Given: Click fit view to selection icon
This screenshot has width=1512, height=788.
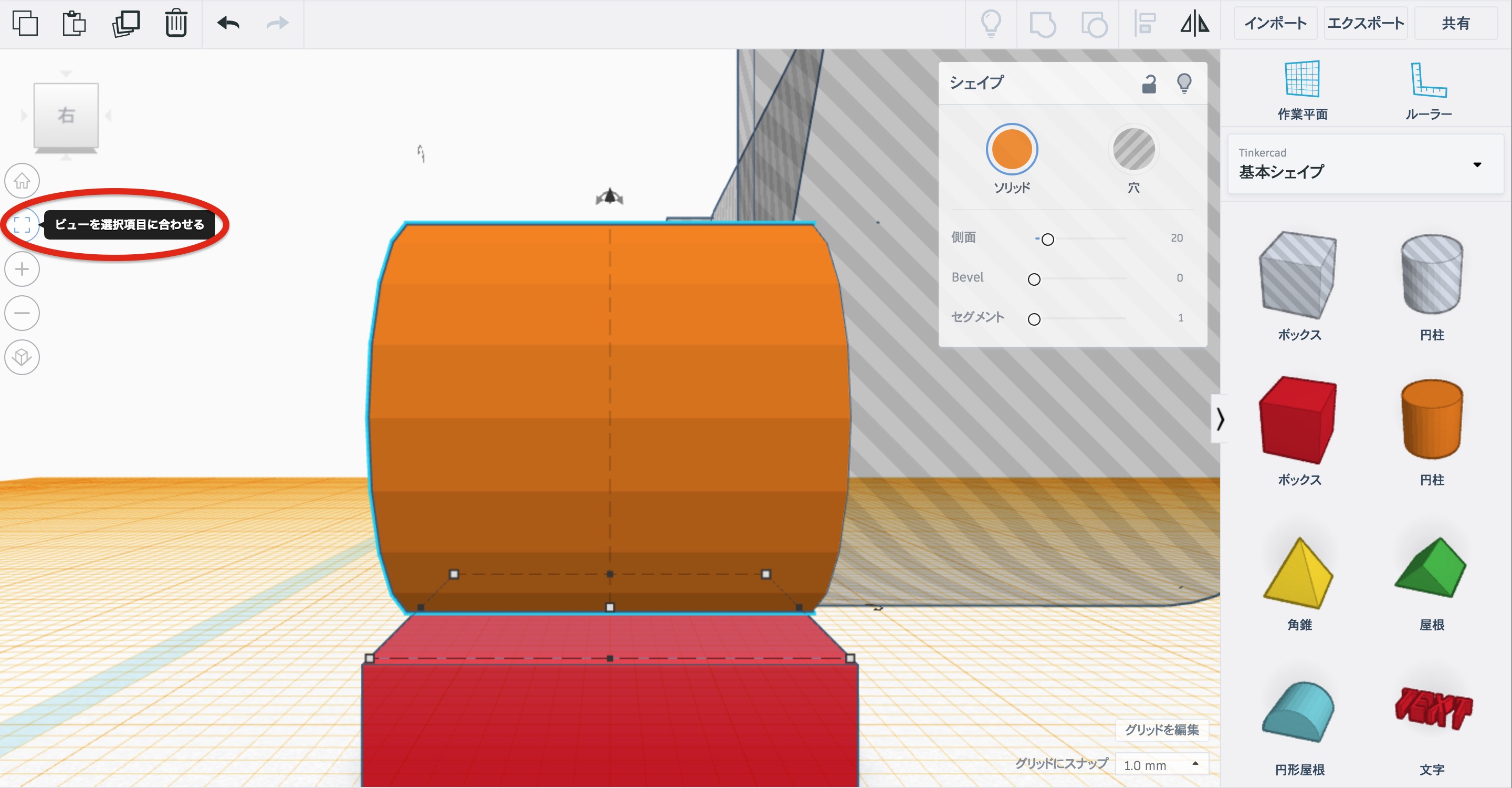Looking at the screenshot, I should [x=22, y=224].
